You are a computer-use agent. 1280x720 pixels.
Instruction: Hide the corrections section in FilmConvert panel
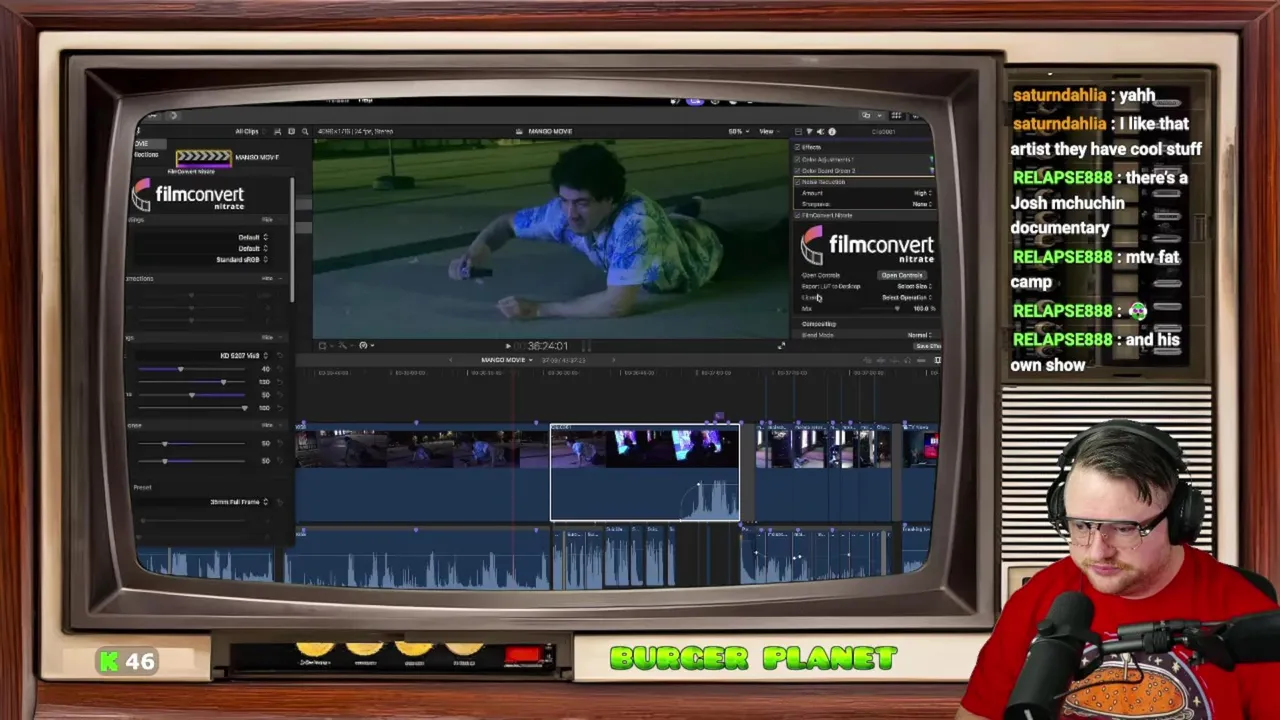click(x=267, y=278)
